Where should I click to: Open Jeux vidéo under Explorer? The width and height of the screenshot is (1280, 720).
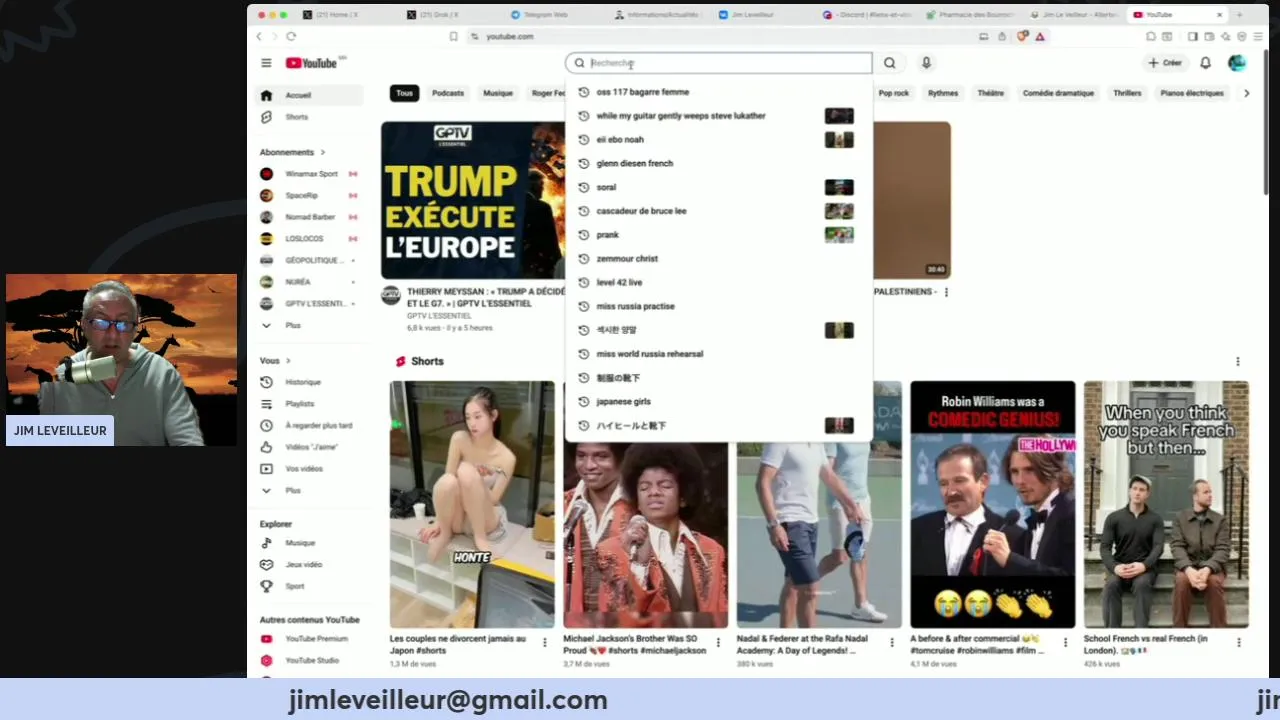click(310, 565)
